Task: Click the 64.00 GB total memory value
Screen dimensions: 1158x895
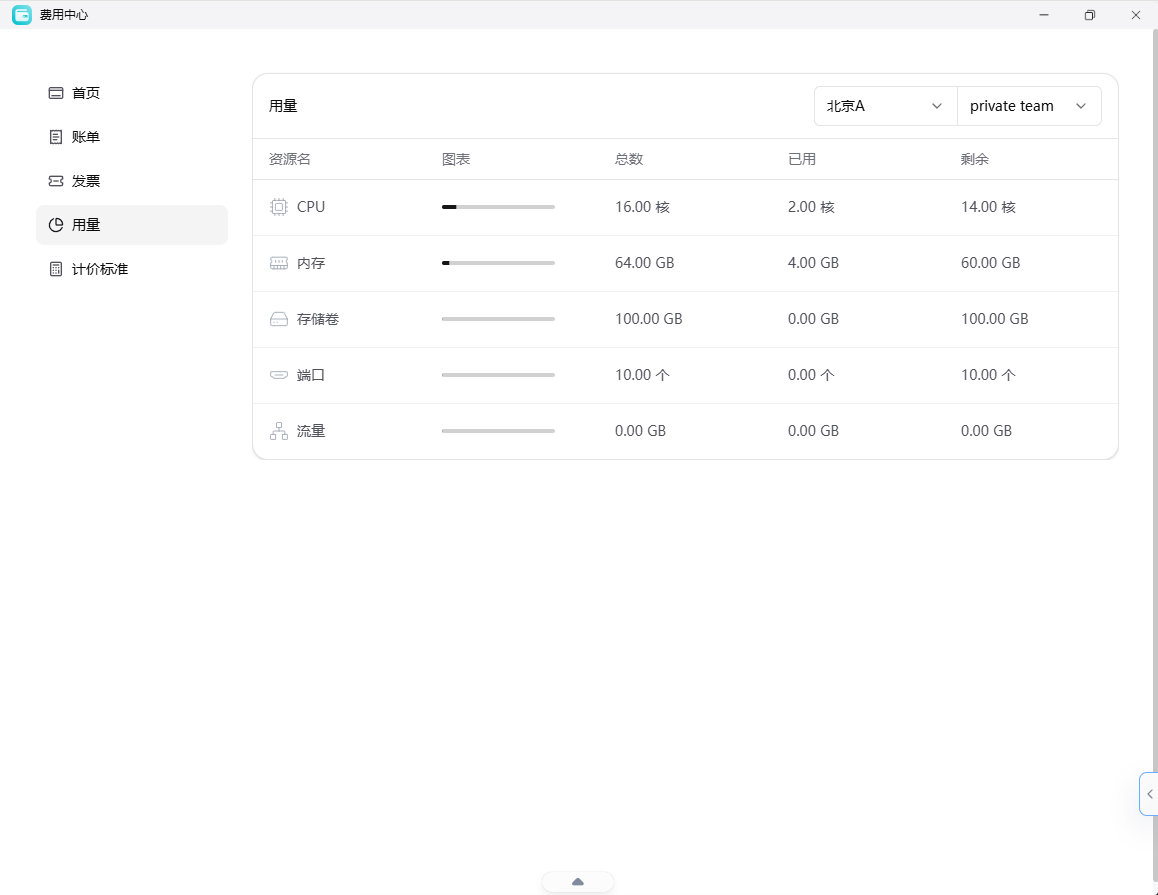Action: coord(645,263)
